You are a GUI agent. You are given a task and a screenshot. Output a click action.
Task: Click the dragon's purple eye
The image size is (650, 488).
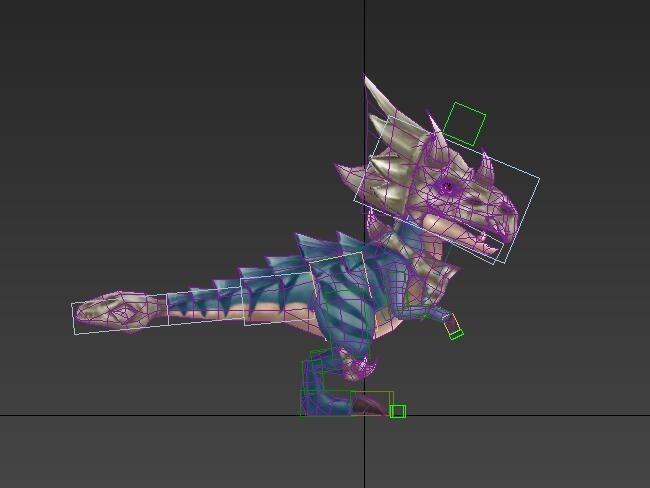447,187
